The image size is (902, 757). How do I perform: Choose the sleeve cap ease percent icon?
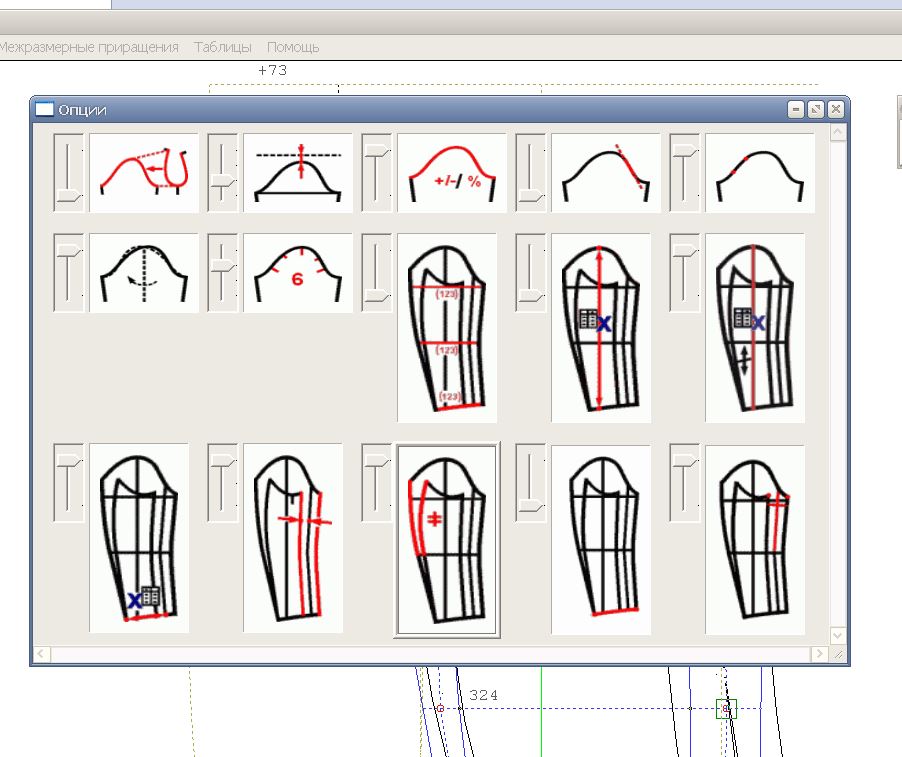click(x=452, y=173)
